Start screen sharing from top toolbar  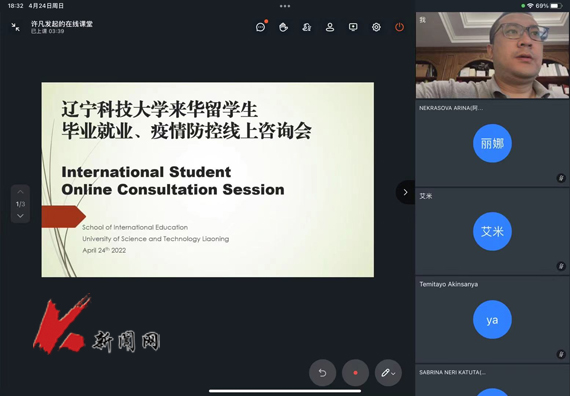[x=353, y=27]
